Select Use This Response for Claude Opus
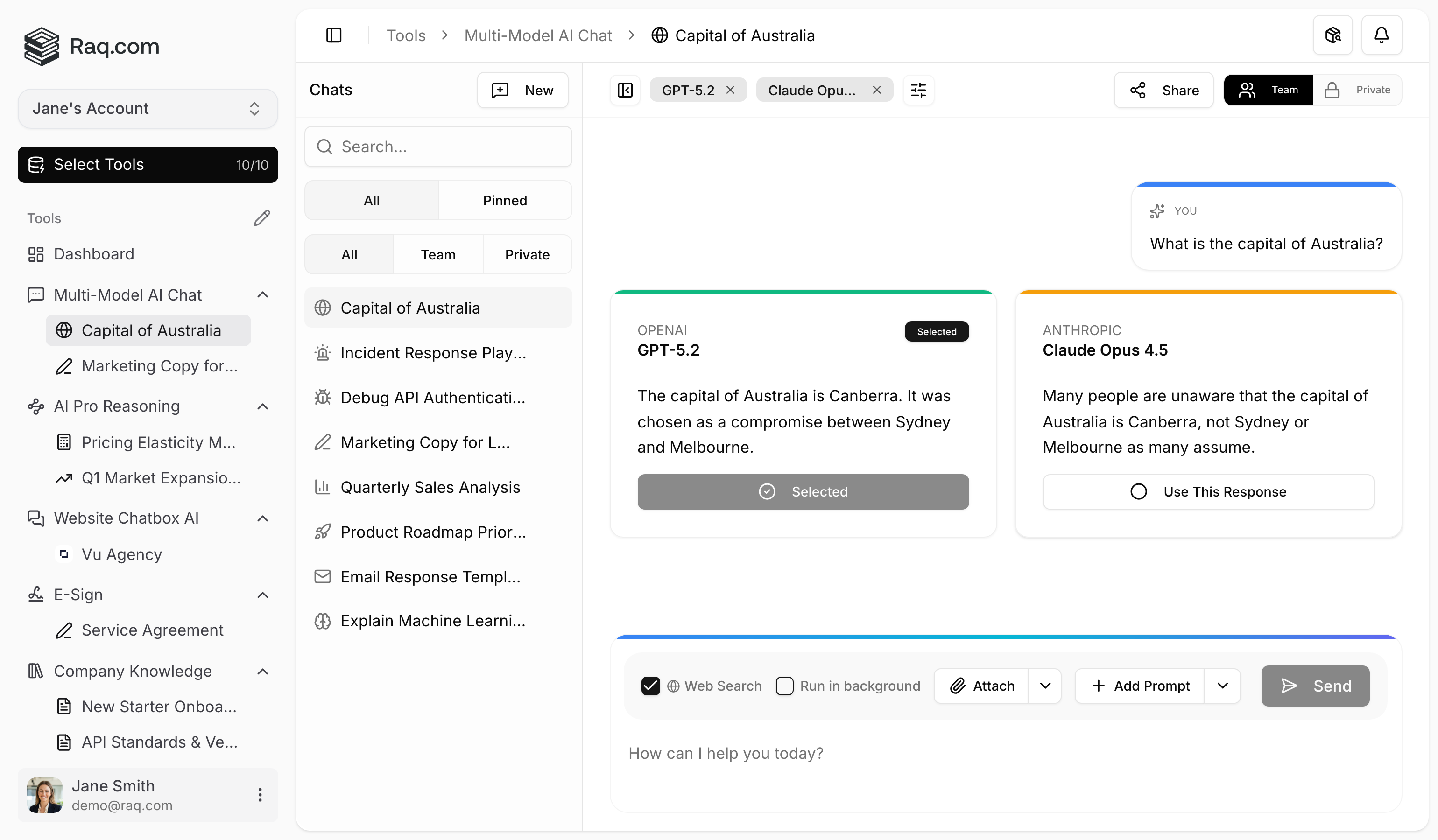 click(x=1208, y=491)
